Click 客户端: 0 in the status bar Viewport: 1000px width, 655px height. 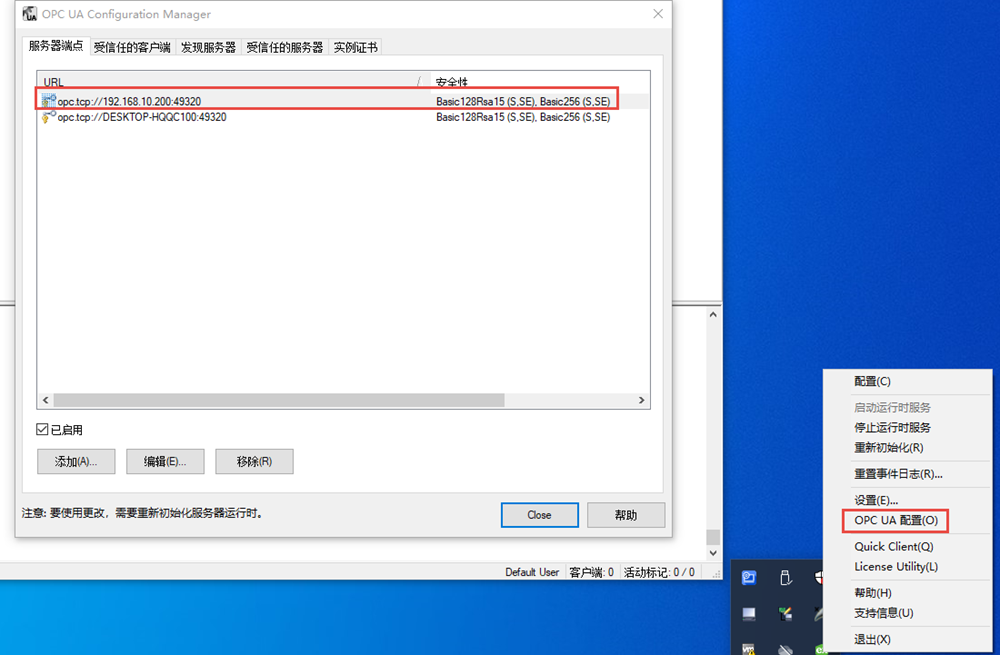(x=591, y=572)
